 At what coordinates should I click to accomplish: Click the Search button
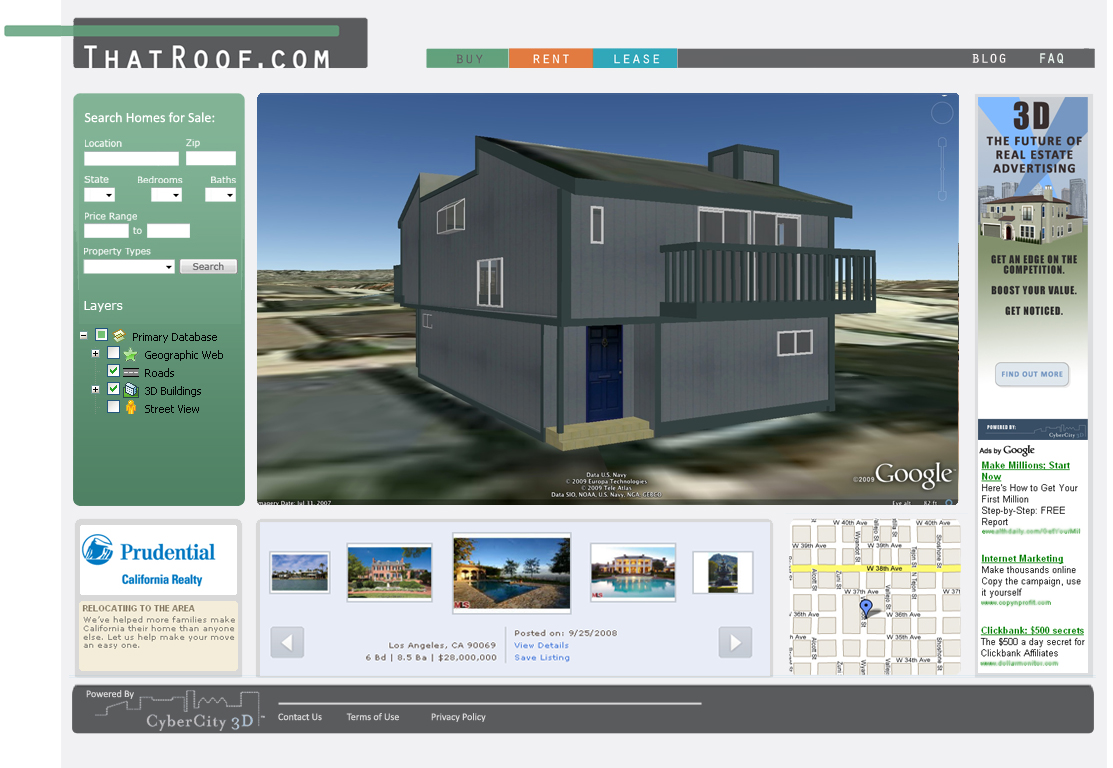click(208, 267)
